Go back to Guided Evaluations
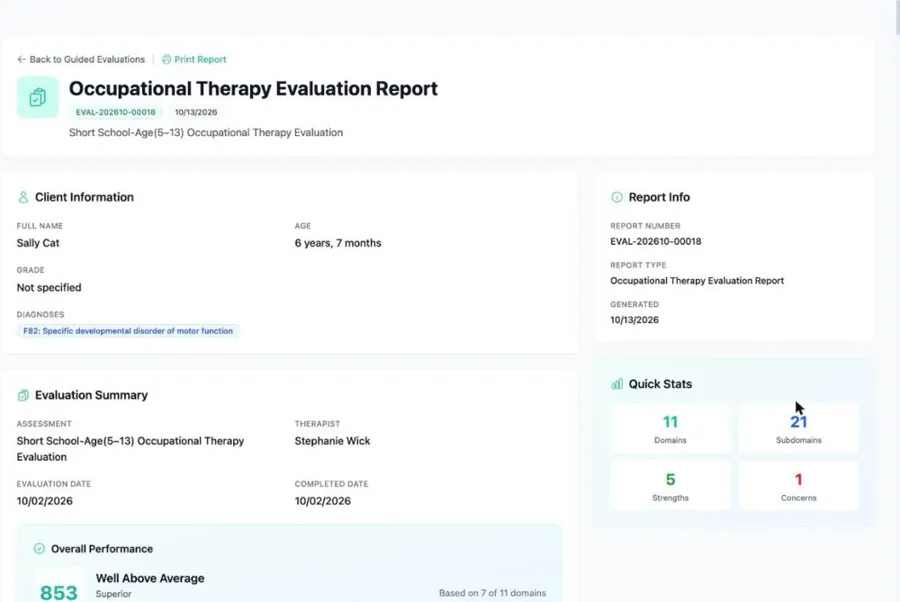Image resolution: width=900 pixels, height=602 pixels. [81, 59]
